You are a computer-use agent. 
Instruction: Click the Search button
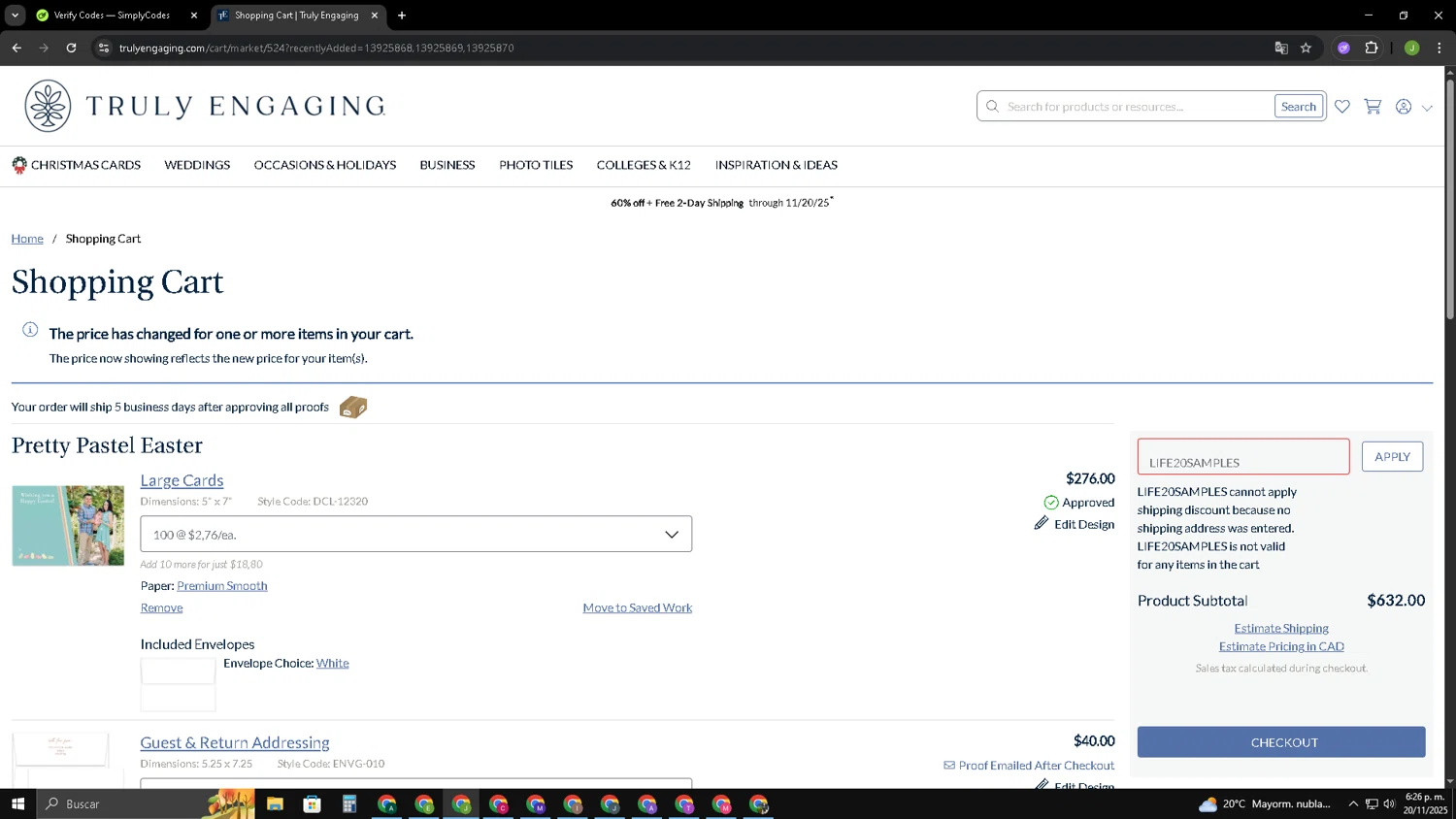[1299, 107]
